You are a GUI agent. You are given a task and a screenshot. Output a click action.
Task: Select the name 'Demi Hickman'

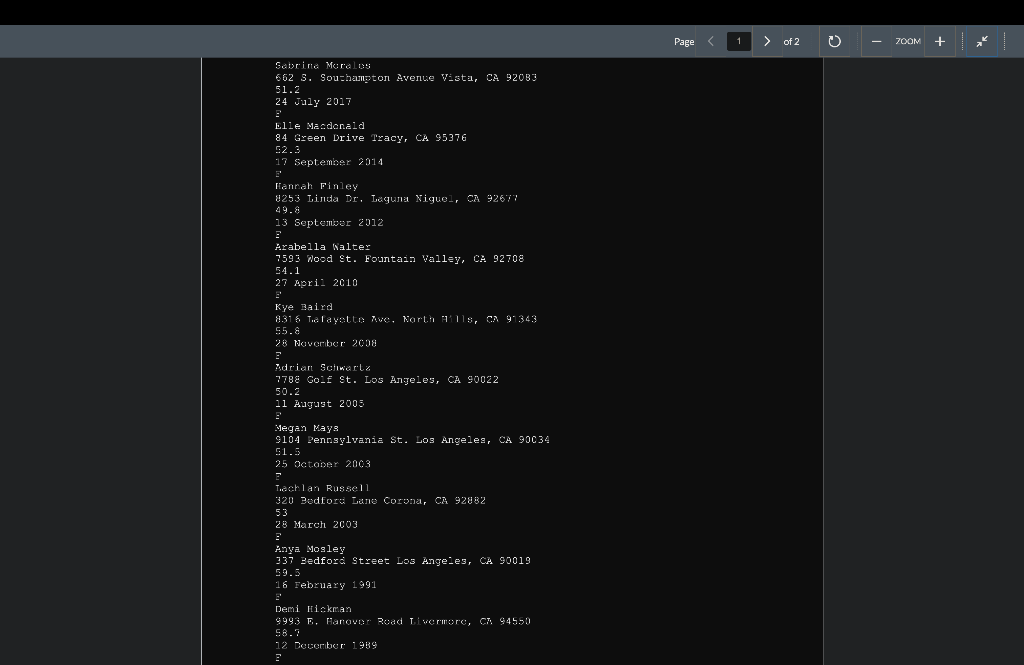click(313, 609)
